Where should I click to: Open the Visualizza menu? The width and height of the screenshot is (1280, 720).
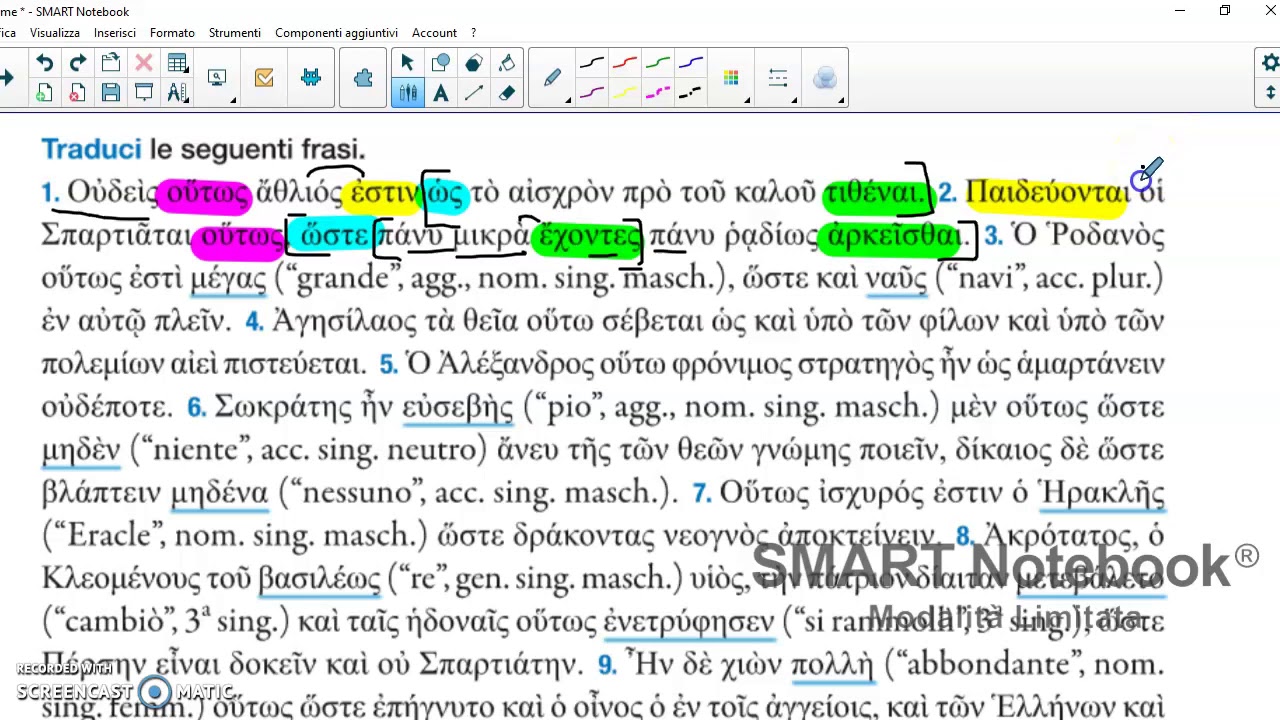click(x=55, y=33)
